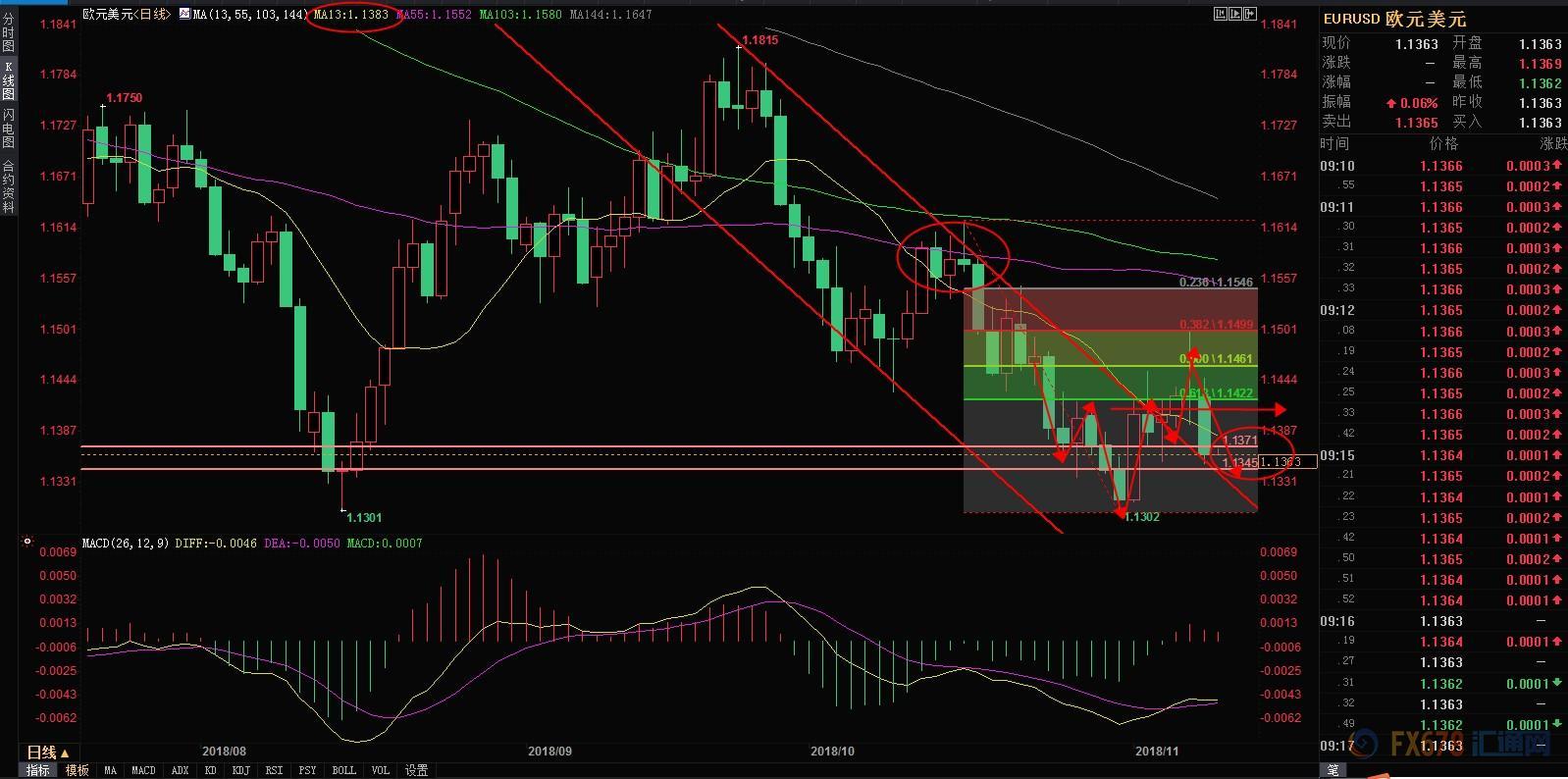Select the 09:10 tick row
This screenshot has height=779, width=1568.
[x=1442, y=166]
